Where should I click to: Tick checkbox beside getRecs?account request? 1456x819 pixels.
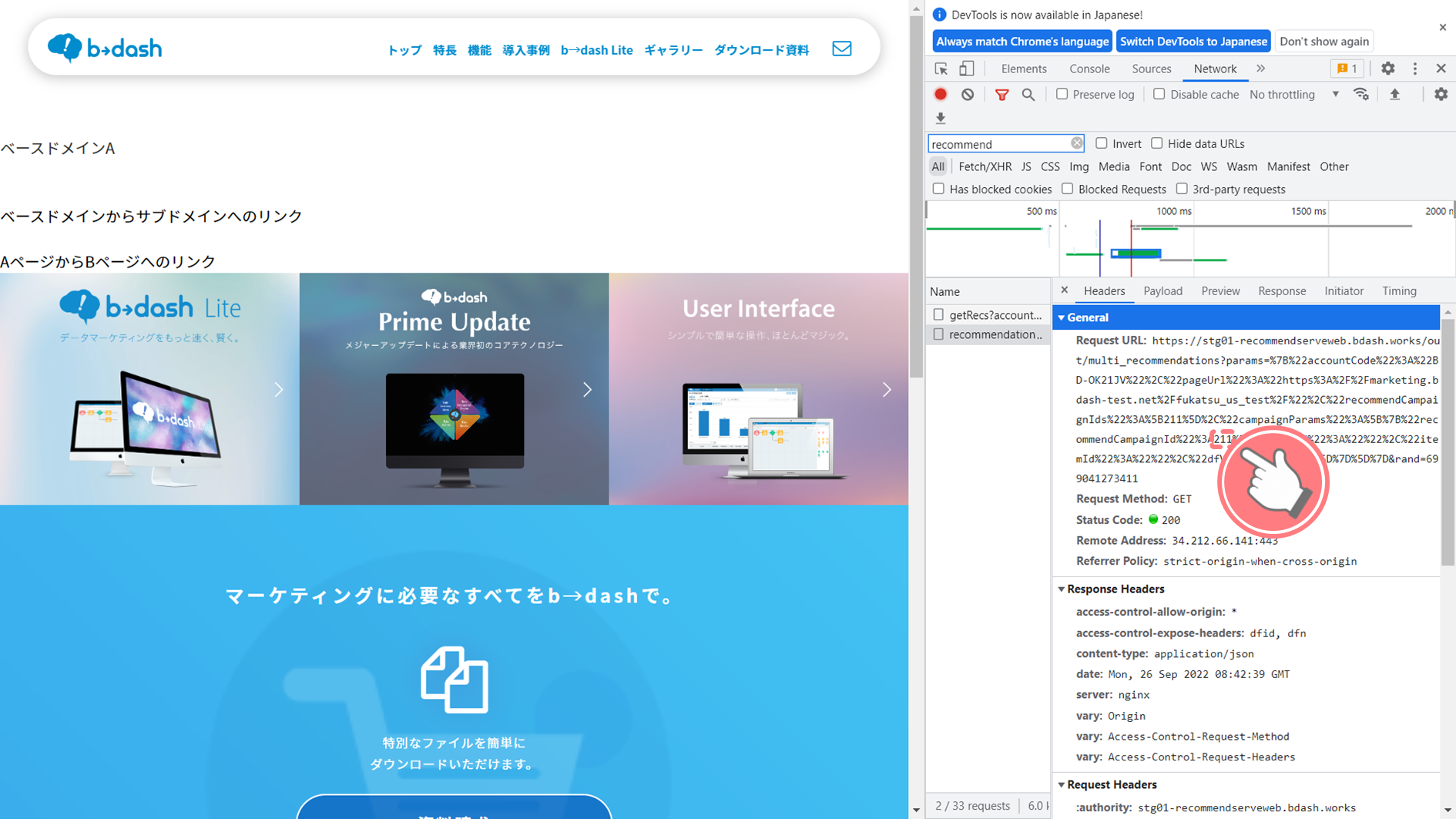pyautogui.click(x=938, y=314)
